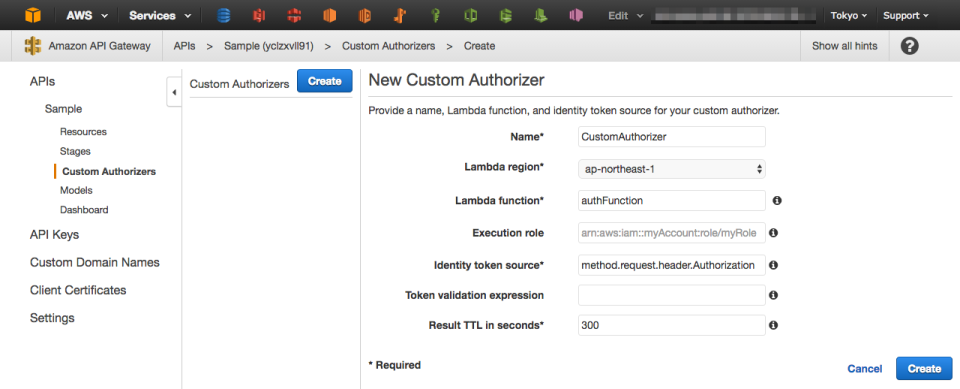Viewport: 960px width, 389px height.
Task: Click into the Execution role field
Action: pos(672,233)
